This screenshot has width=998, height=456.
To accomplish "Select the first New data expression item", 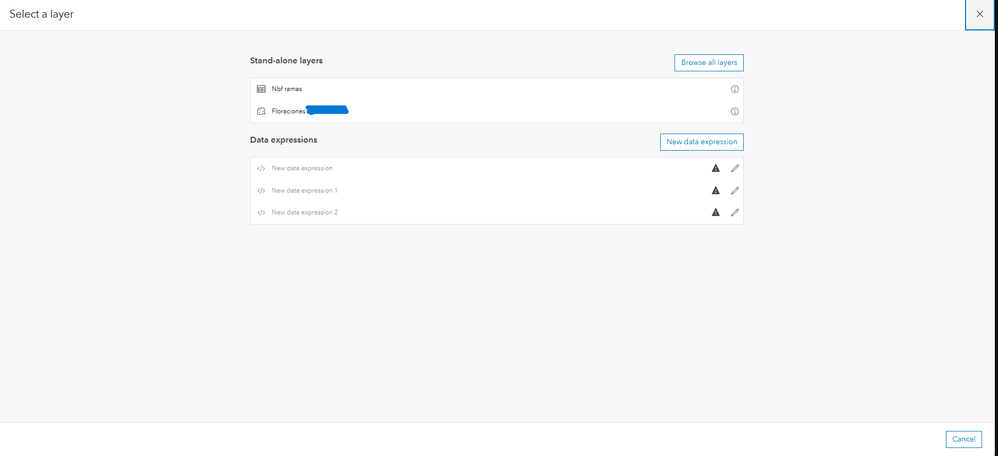I will (x=302, y=168).
